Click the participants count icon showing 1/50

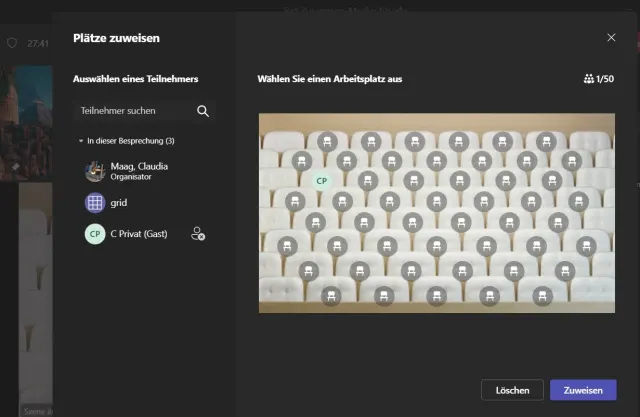pos(588,79)
